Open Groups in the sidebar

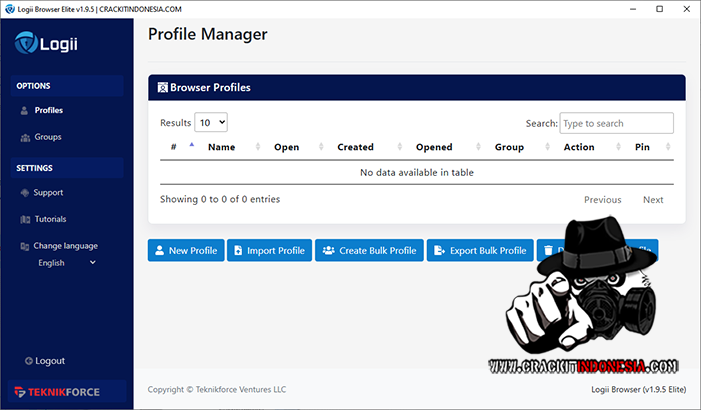[48, 137]
